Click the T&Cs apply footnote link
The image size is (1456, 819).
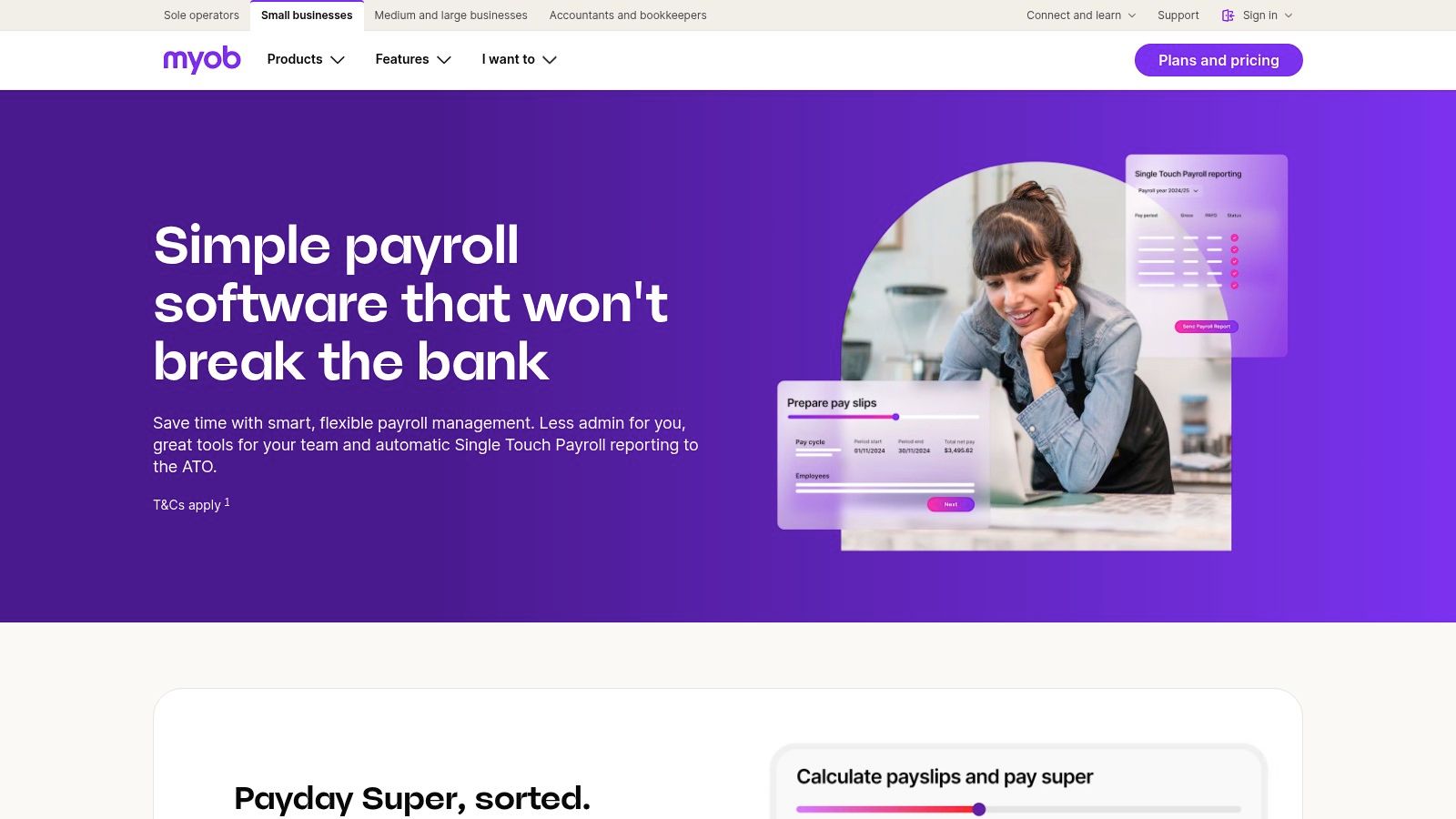coord(191,504)
